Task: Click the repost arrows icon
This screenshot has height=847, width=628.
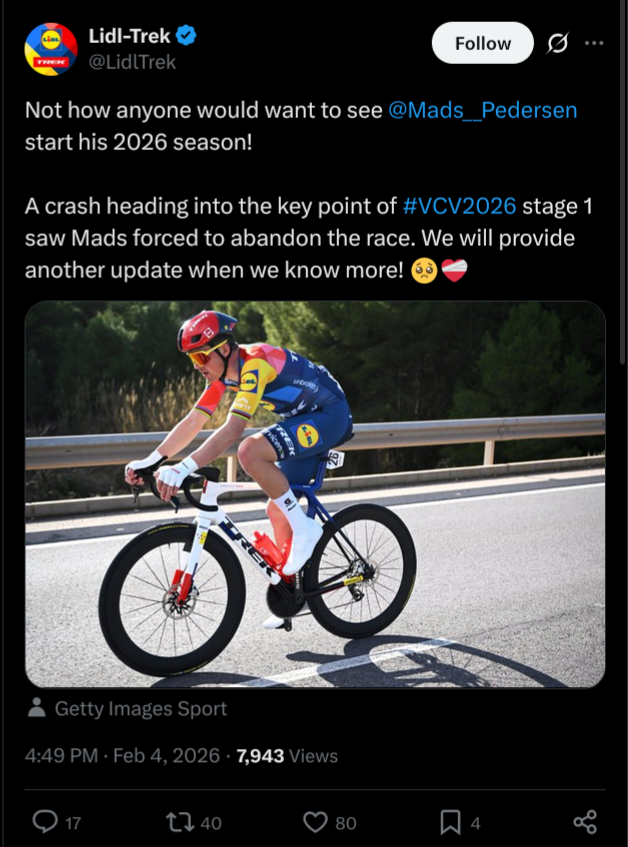Action: point(182,822)
